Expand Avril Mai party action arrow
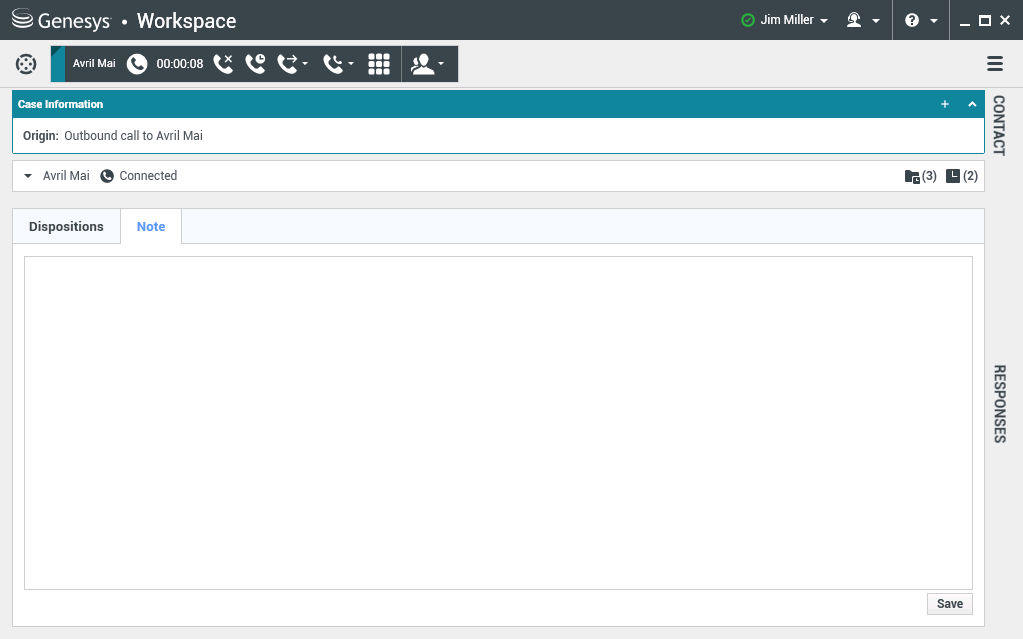Screen dimensions: 1023x639 coord(28,176)
